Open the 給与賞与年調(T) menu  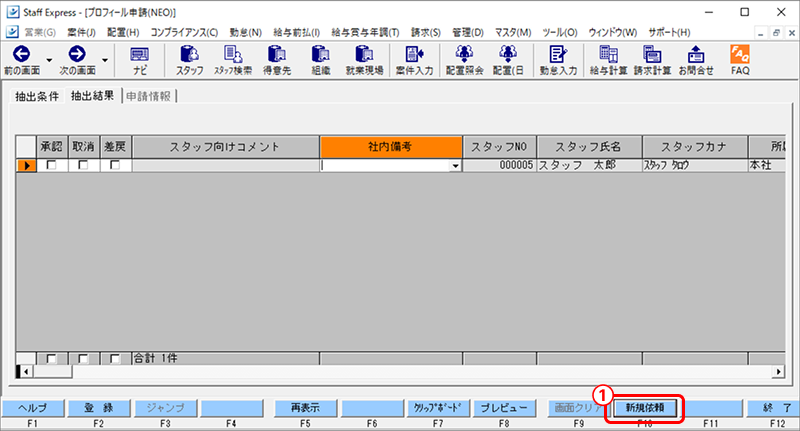[365, 32]
